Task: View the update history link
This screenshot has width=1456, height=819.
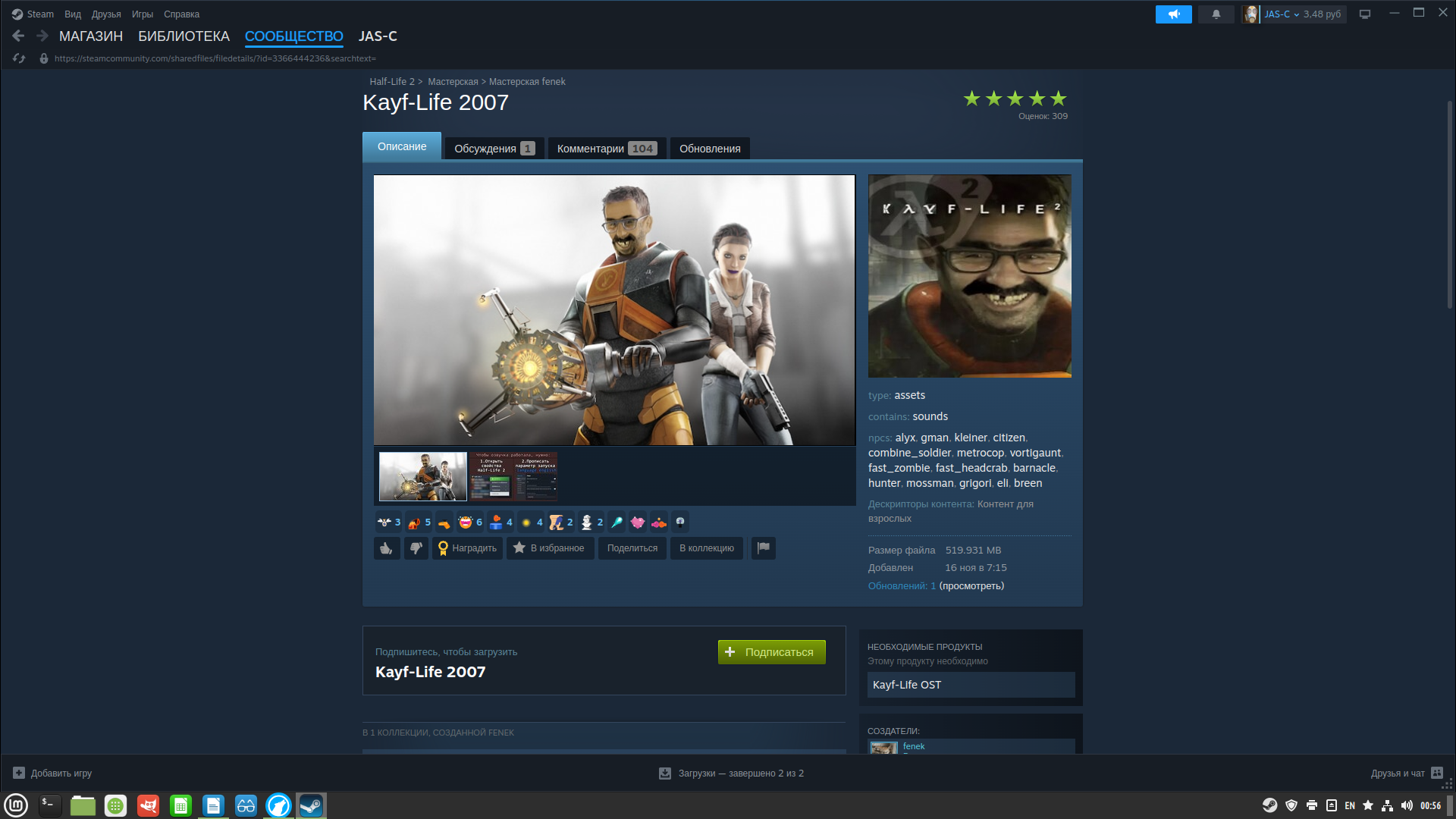Action: 971,586
